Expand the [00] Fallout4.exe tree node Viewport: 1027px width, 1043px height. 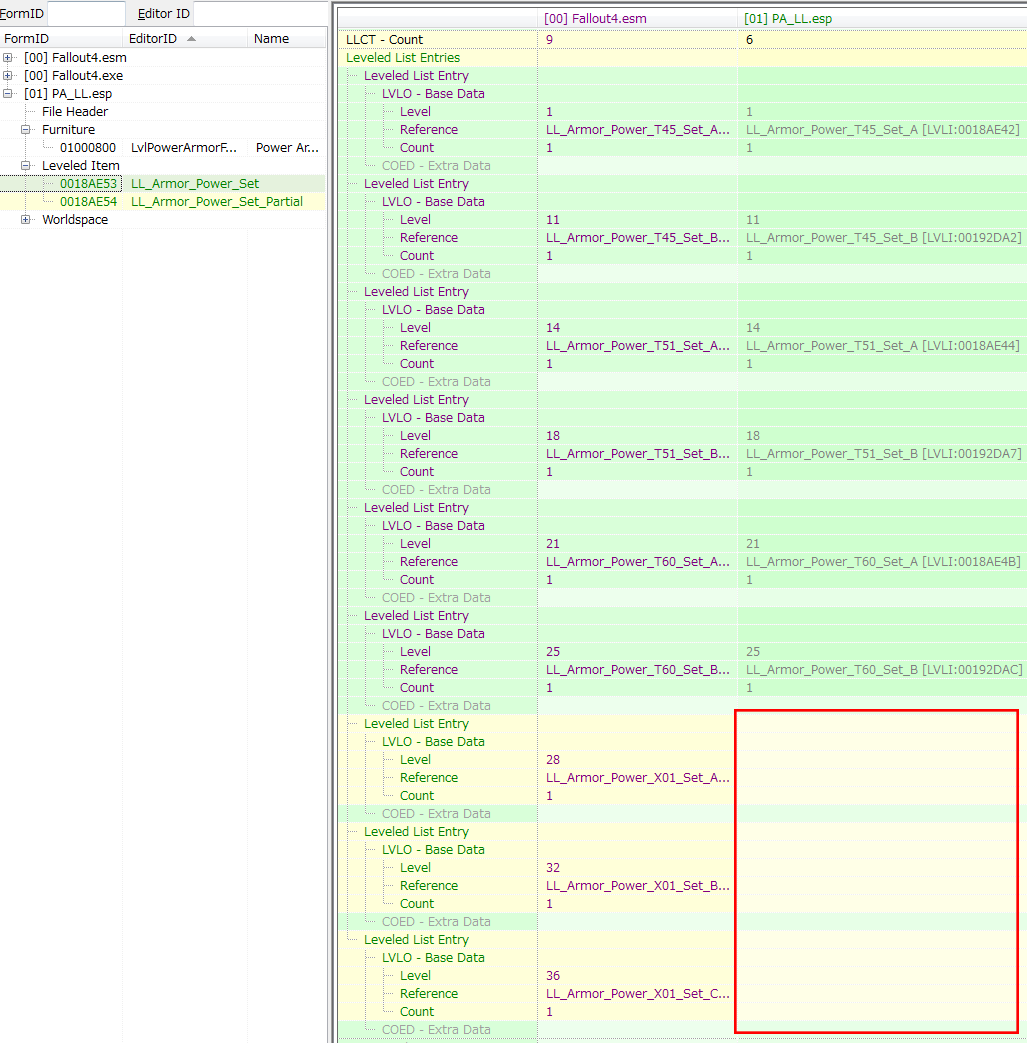(x=7, y=76)
